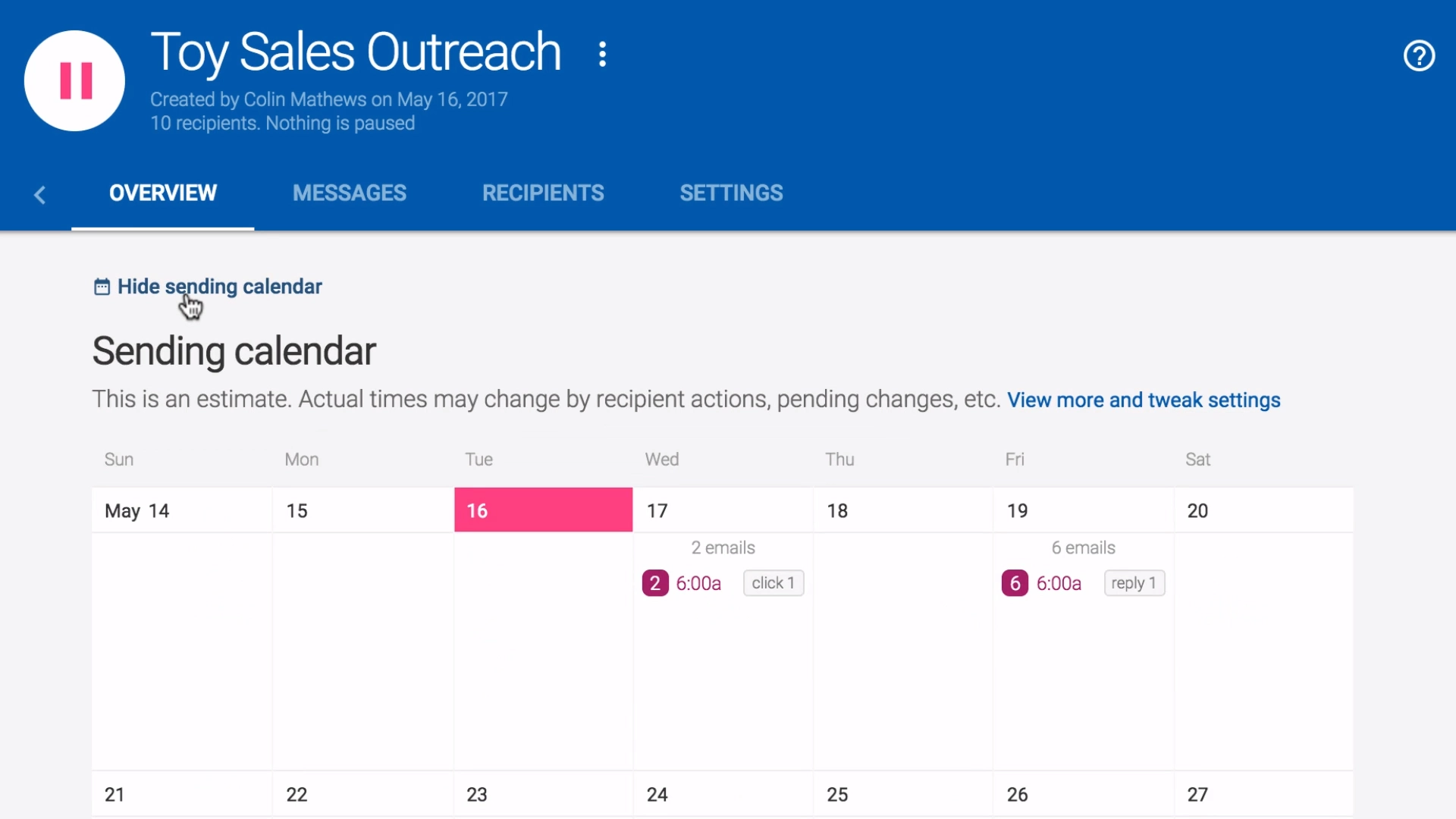
Task: Select date 25 in second week
Action: tap(837, 795)
